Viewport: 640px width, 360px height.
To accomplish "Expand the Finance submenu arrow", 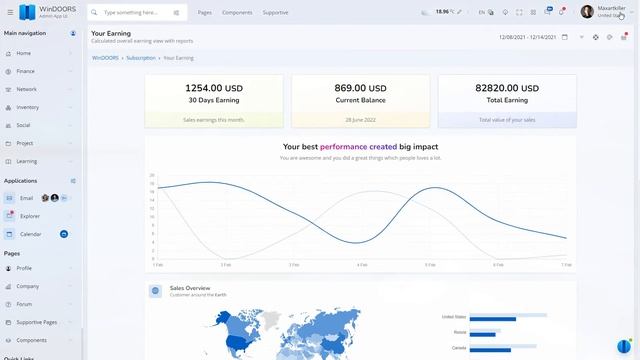I will click(70, 71).
